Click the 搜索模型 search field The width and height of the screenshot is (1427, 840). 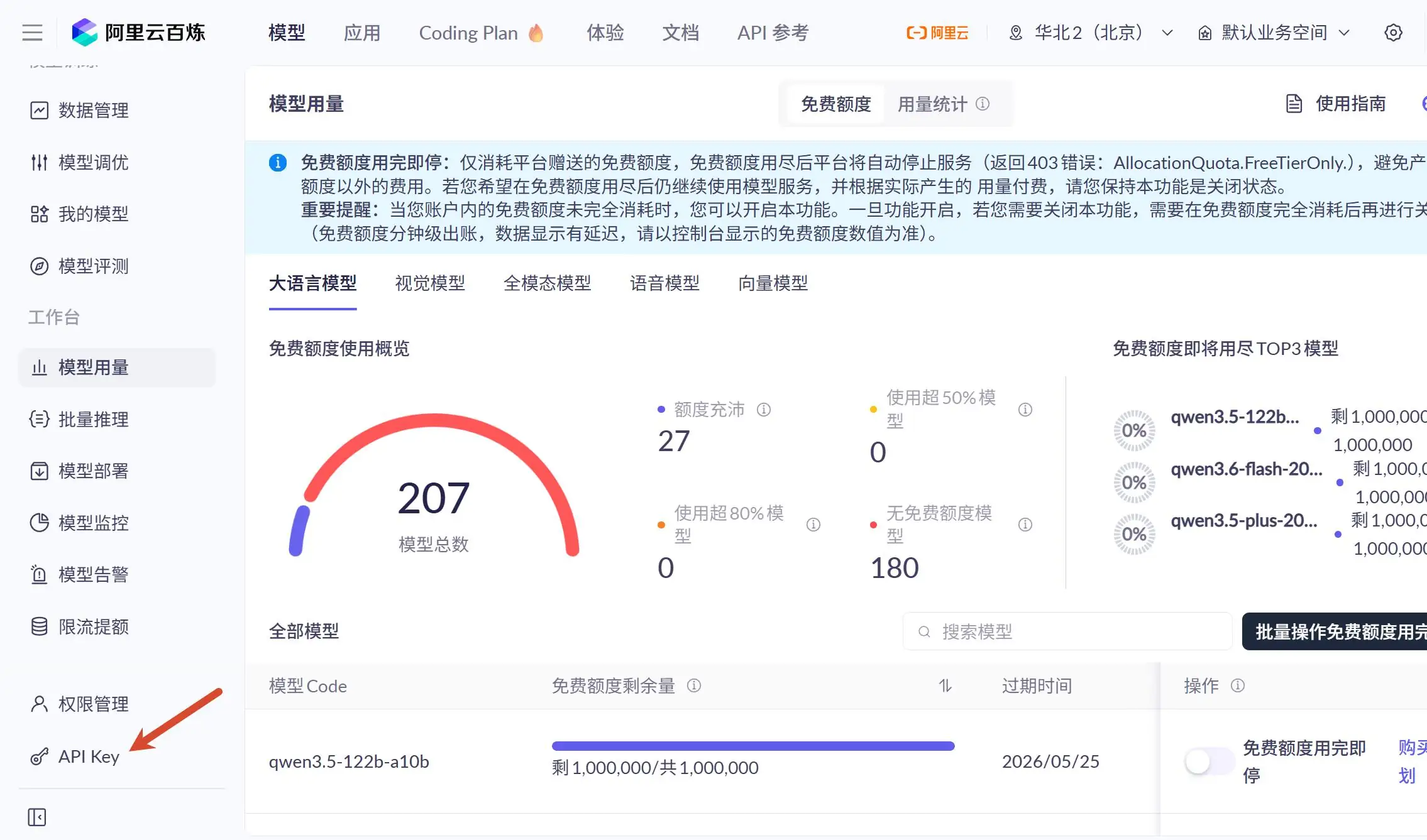point(1067,631)
